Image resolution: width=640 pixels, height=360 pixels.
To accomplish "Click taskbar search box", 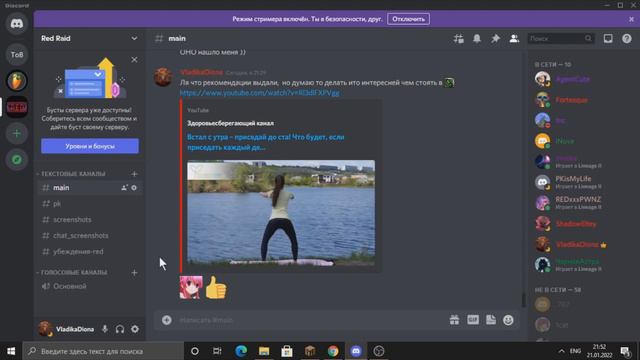I will pos(103,351).
